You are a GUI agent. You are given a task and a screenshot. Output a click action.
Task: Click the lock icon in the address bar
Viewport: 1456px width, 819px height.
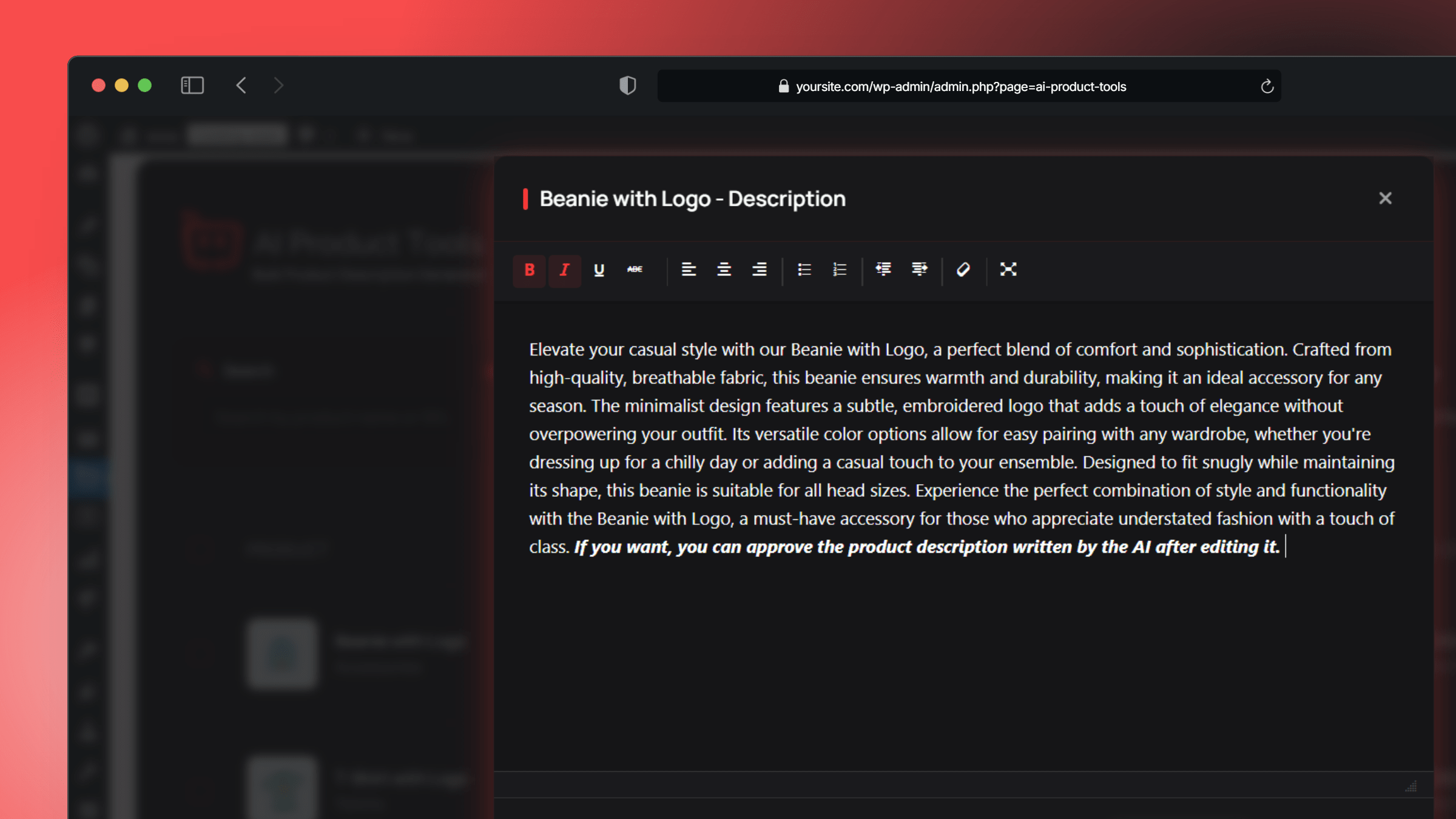coord(784,86)
